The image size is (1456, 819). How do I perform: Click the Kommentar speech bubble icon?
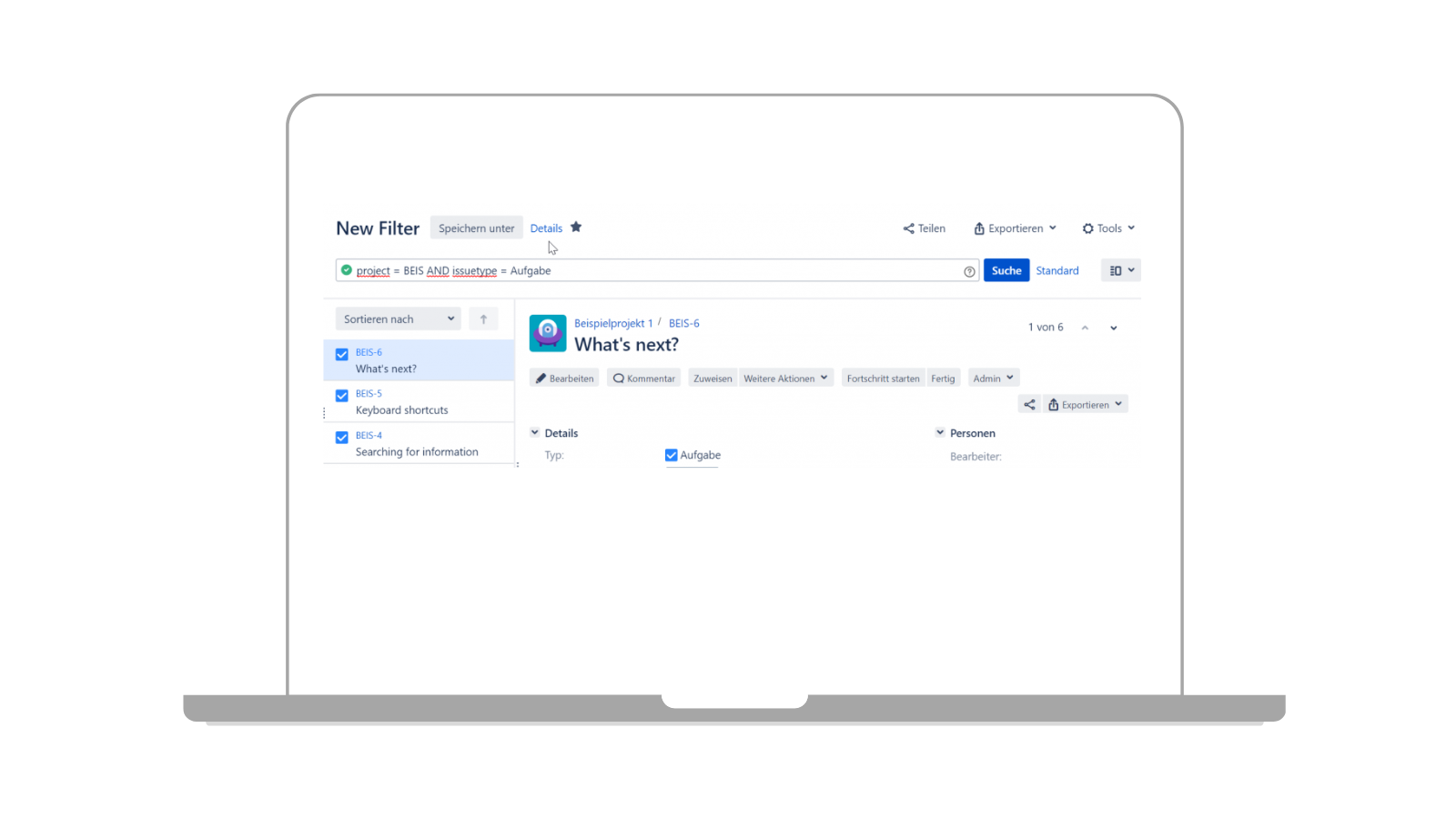click(619, 378)
